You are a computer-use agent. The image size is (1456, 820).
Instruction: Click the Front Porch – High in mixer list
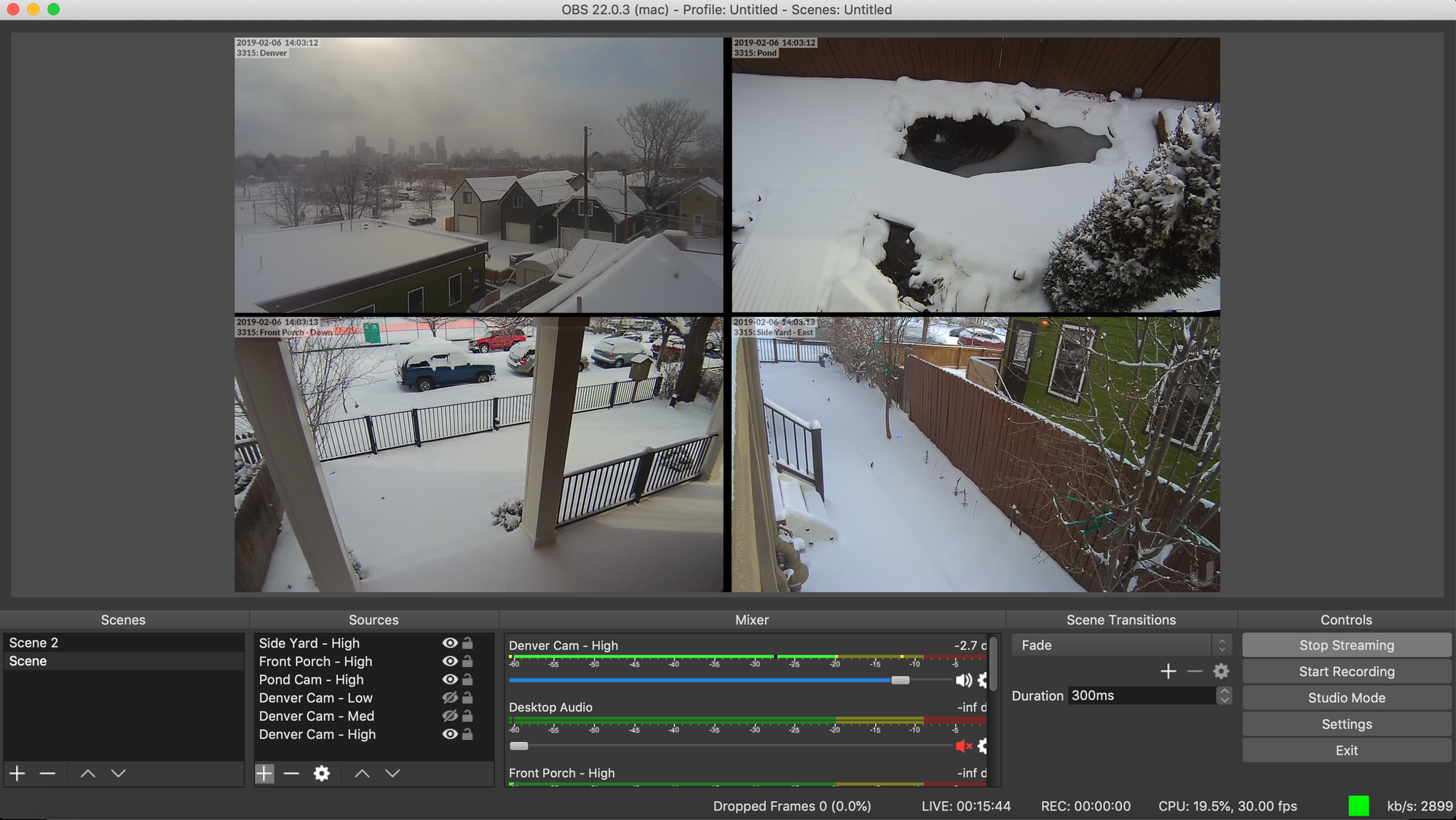click(559, 770)
